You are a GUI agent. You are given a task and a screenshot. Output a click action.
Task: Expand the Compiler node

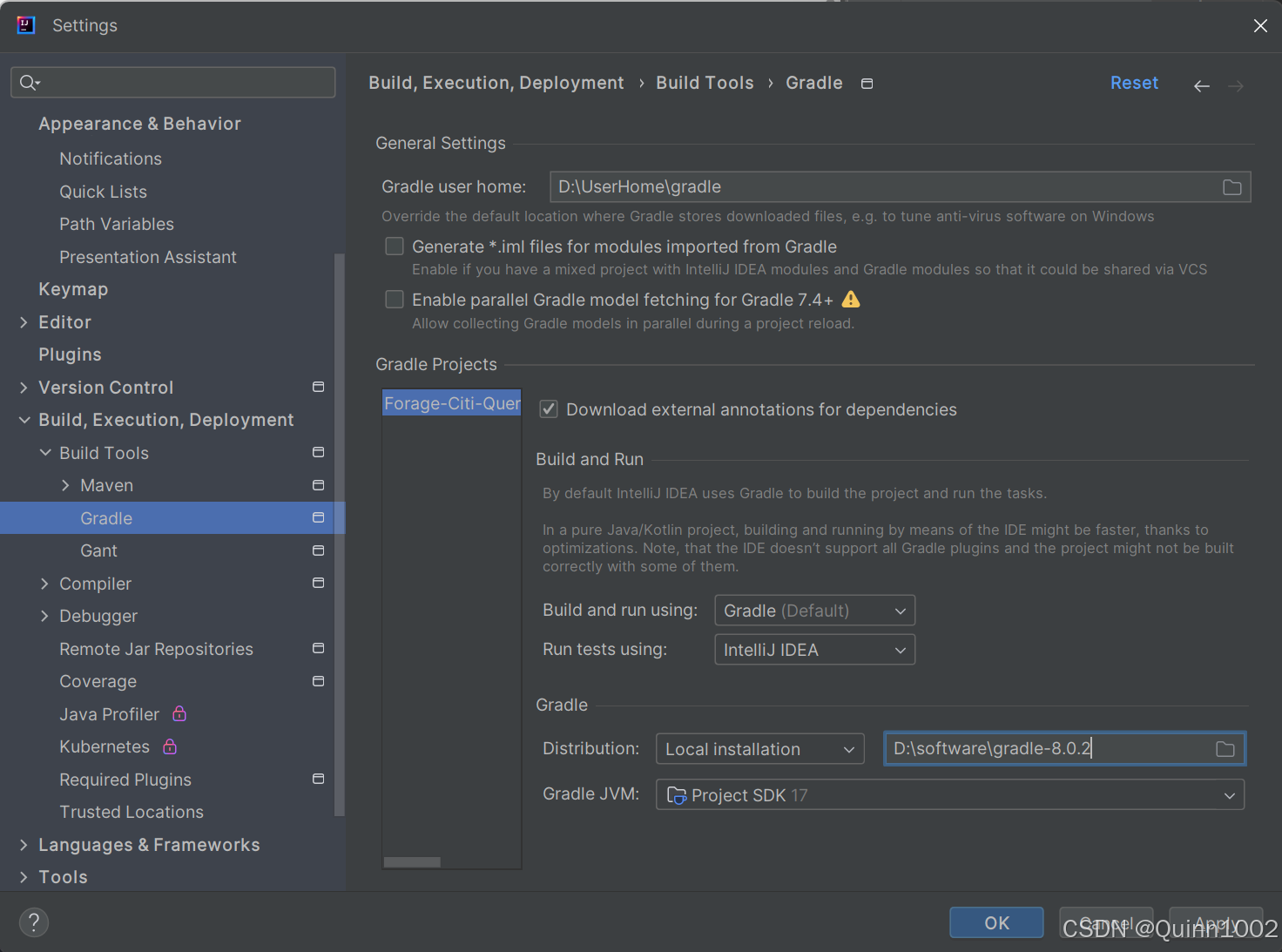pyautogui.click(x=44, y=584)
